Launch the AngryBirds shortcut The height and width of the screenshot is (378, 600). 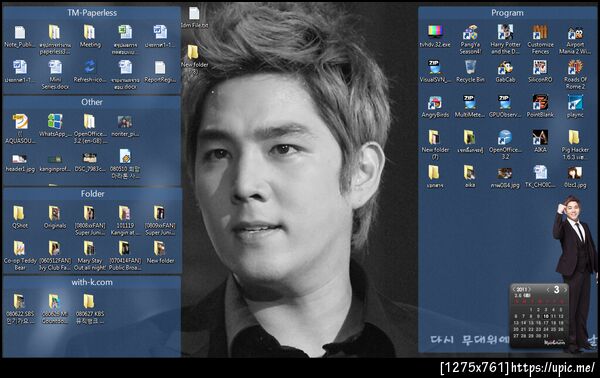(435, 106)
